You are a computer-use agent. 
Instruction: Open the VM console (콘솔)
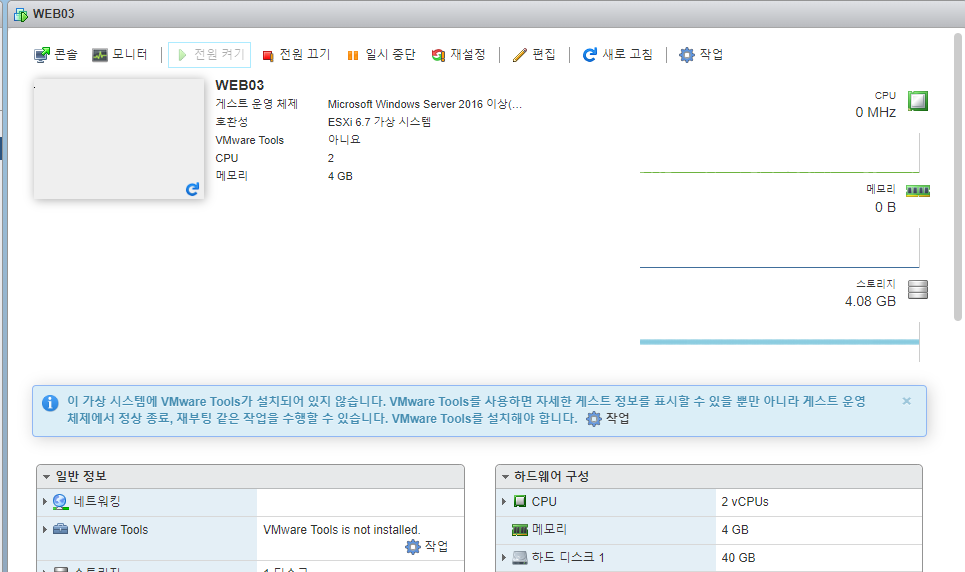click(x=56, y=55)
